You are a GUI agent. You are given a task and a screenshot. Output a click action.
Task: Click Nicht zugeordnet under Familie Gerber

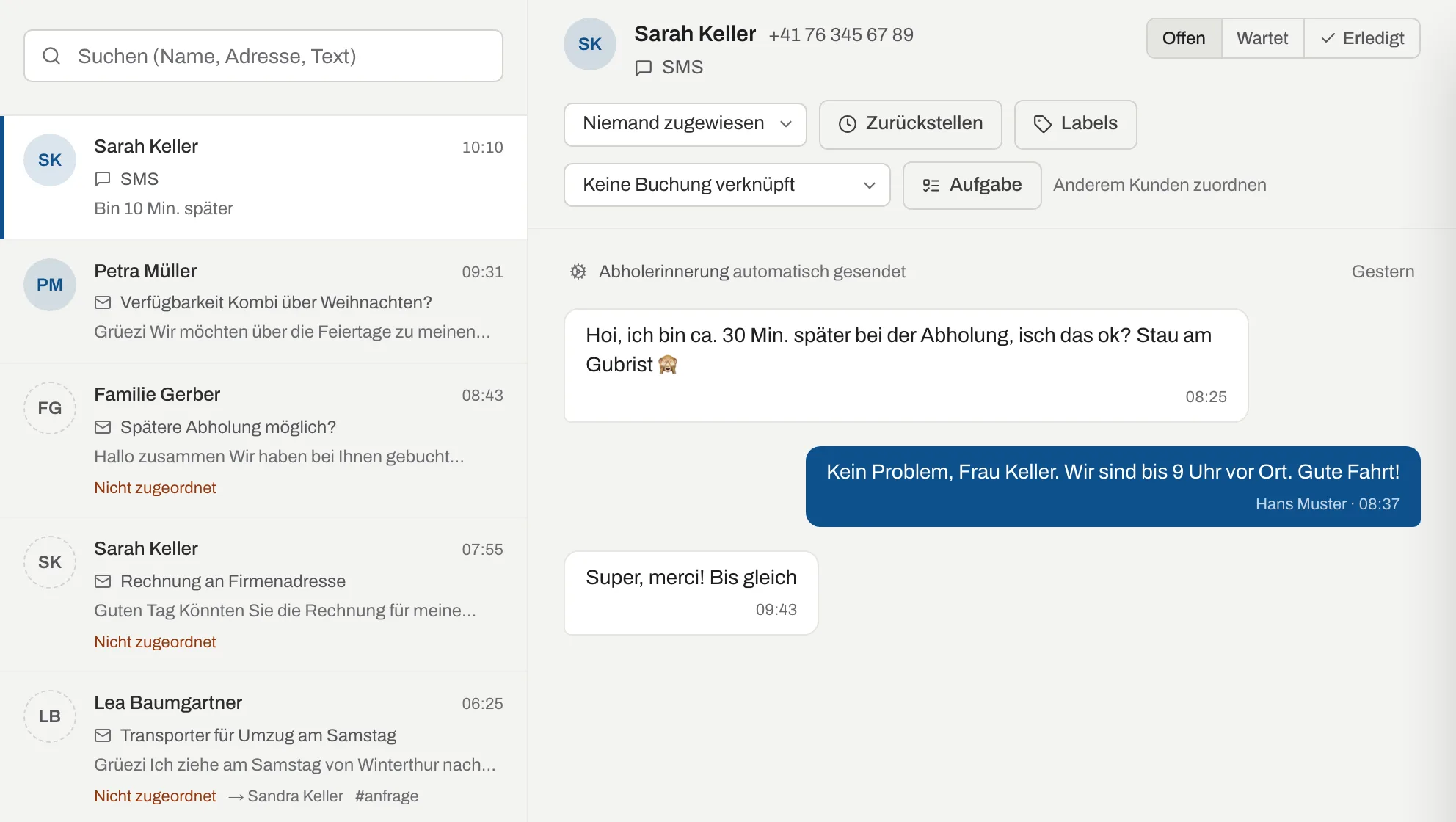[155, 487]
